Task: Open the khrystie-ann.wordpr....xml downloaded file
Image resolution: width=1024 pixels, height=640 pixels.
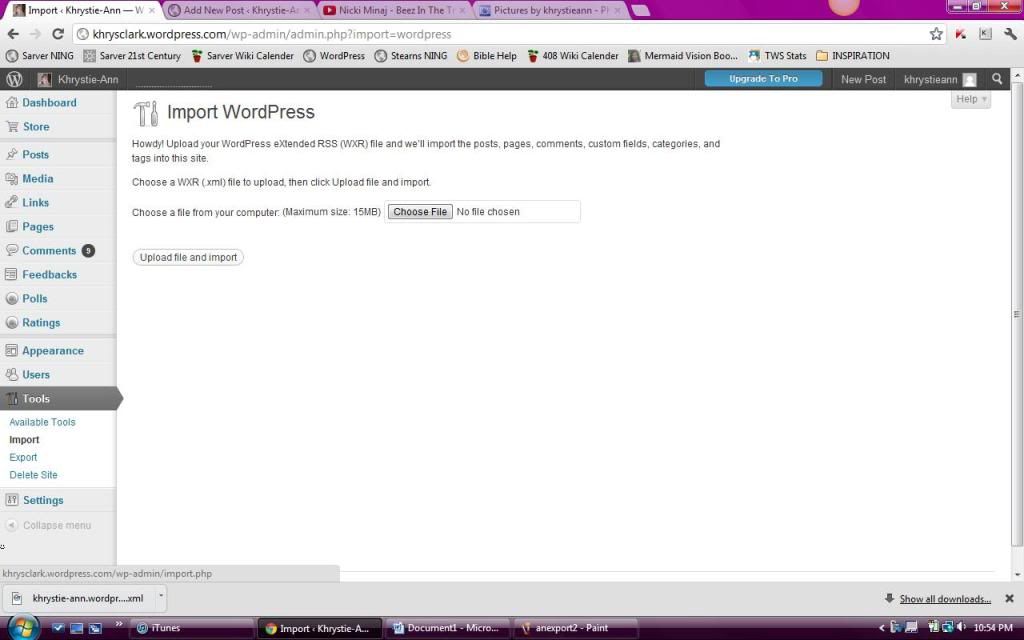Action: 82,598
